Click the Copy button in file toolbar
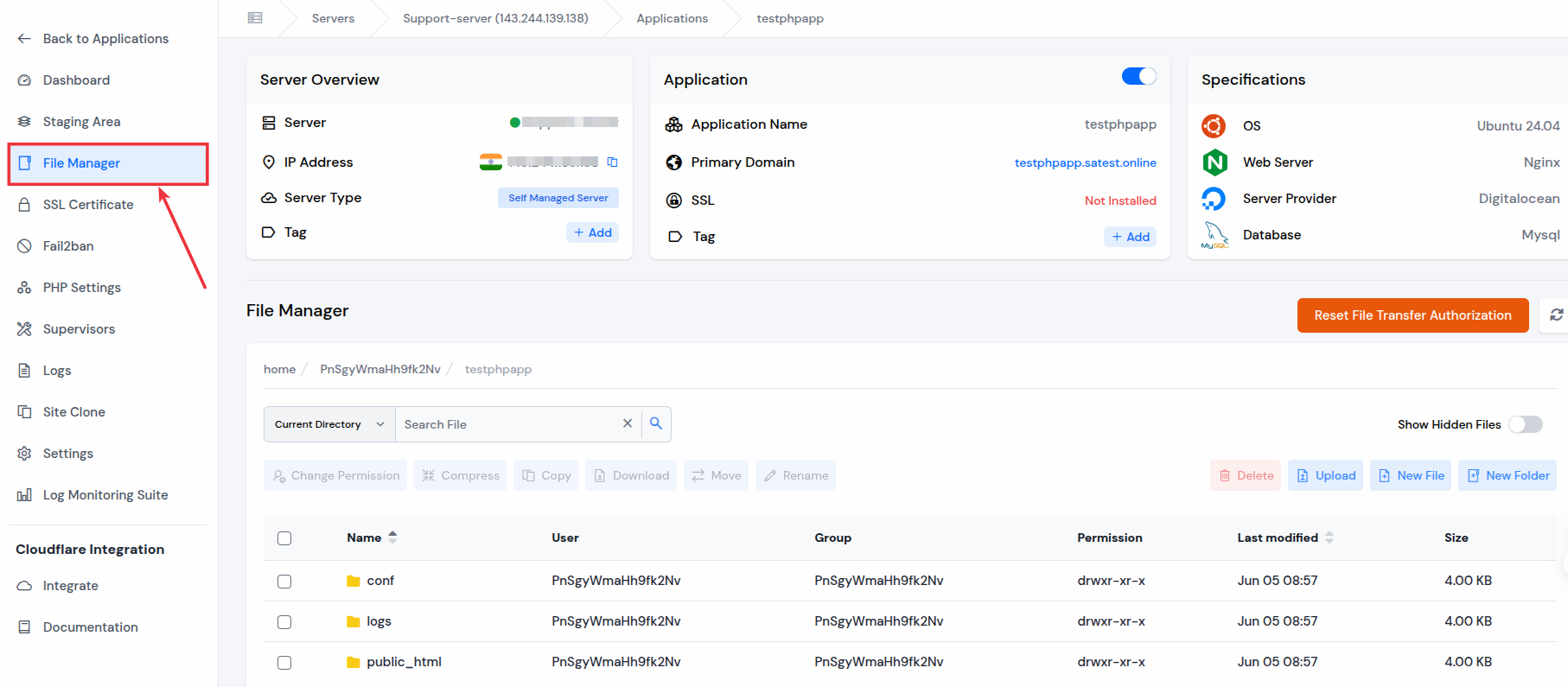This screenshot has width=1568, height=687. coord(546,475)
